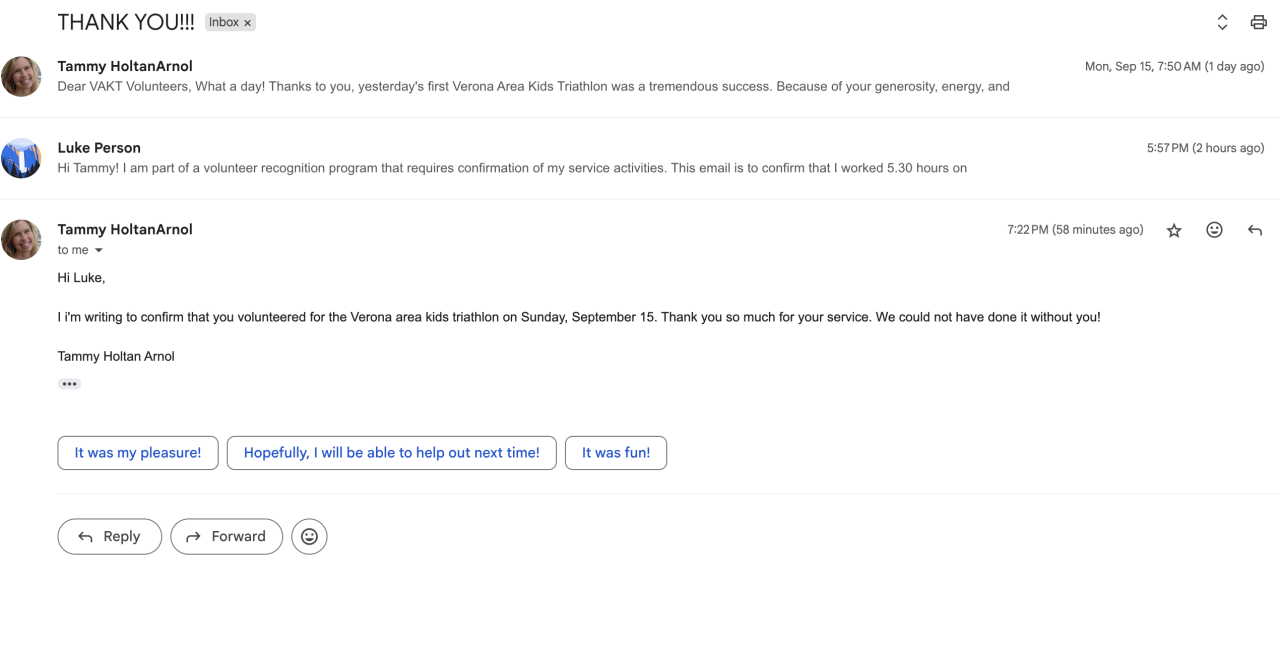The image size is (1280, 655).
Task: Open the 'to me' details dropdown
Action: 98,250
